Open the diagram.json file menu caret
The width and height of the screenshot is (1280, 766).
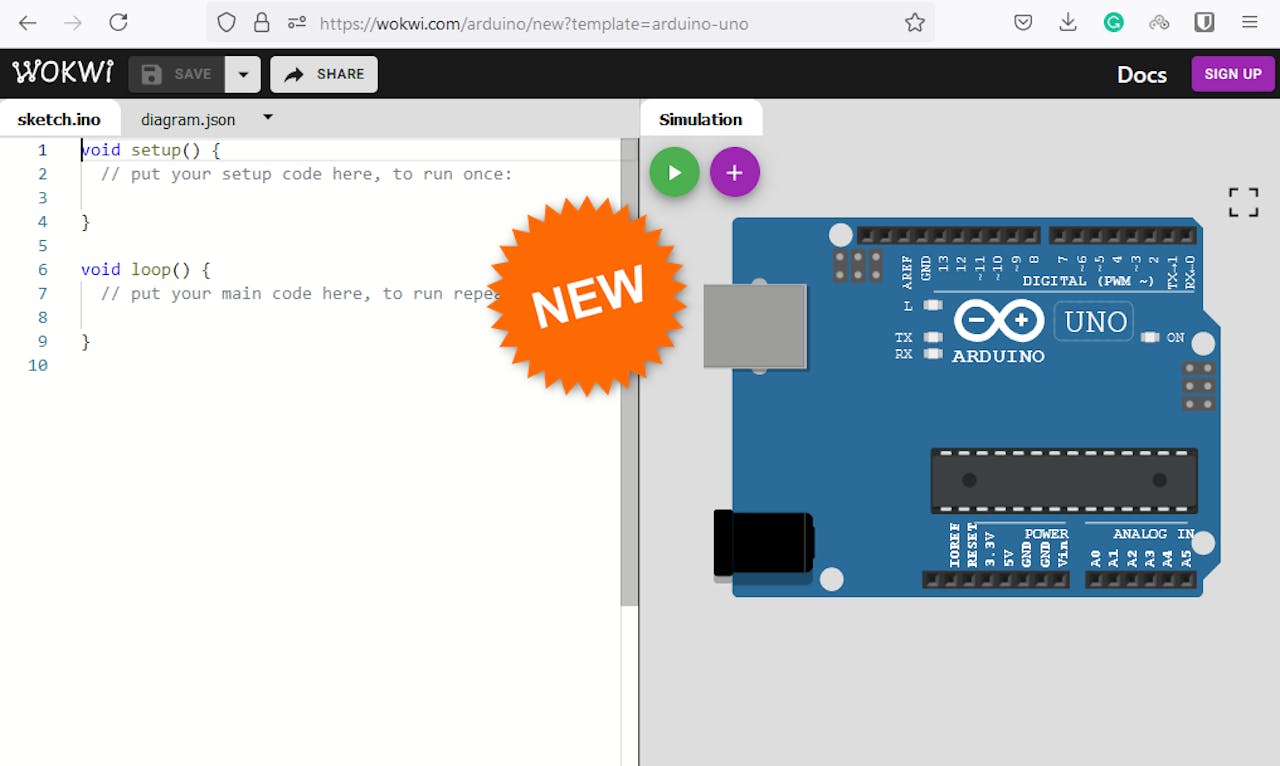pyautogui.click(x=267, y=117)
